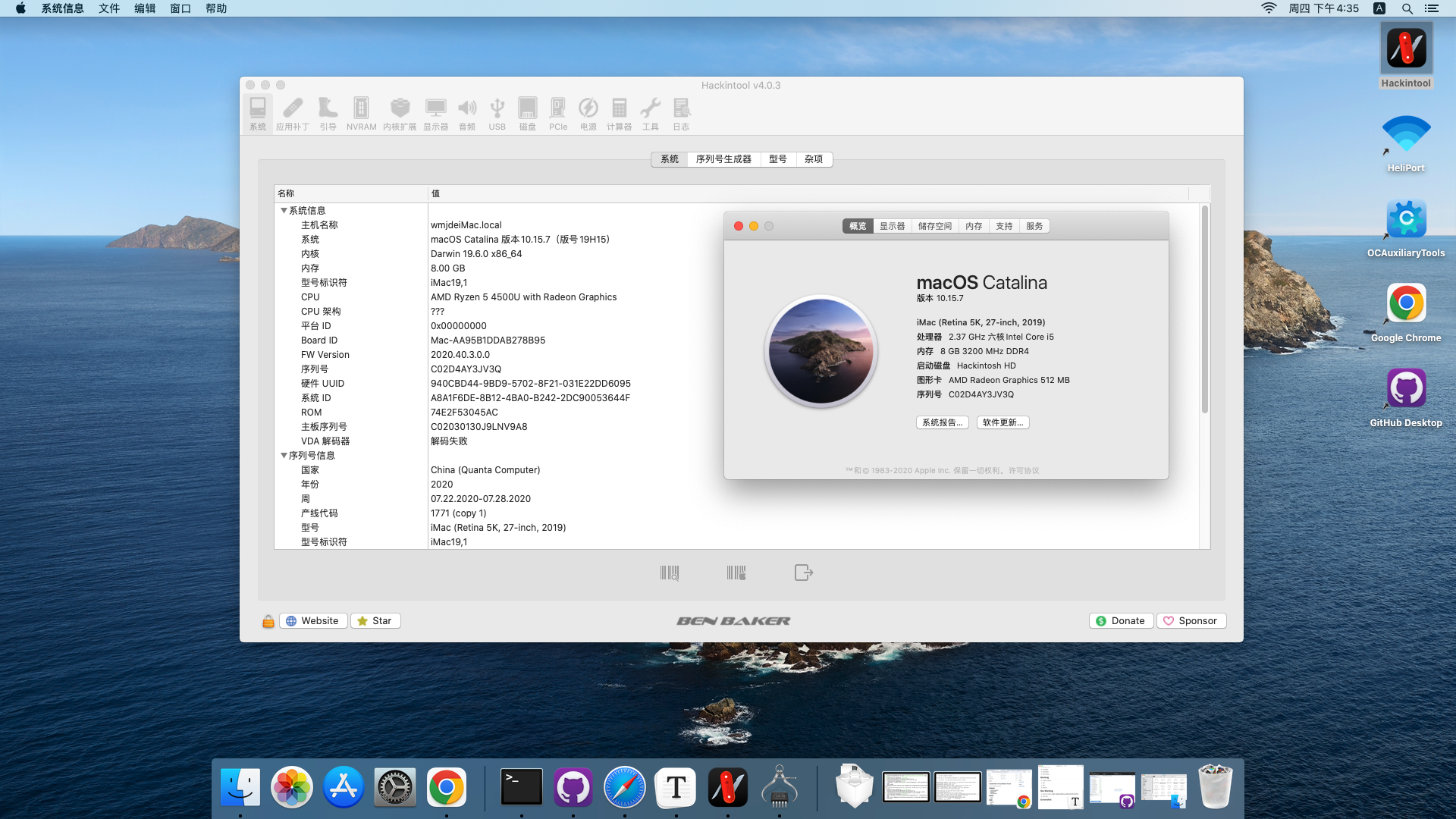Switch to the 序列号生成器 tab
Image resolution: width=1456 pixels, height=819 pixels.
(723, 159)
